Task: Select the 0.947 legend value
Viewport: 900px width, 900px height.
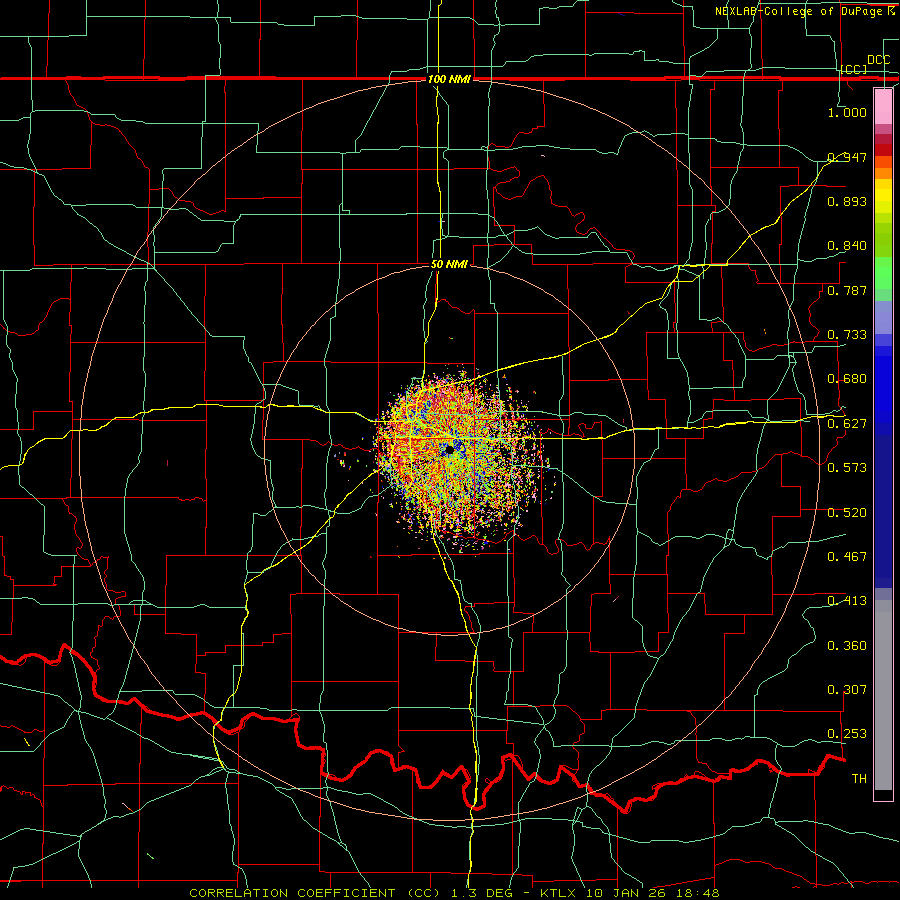Action: pos(847,157)
